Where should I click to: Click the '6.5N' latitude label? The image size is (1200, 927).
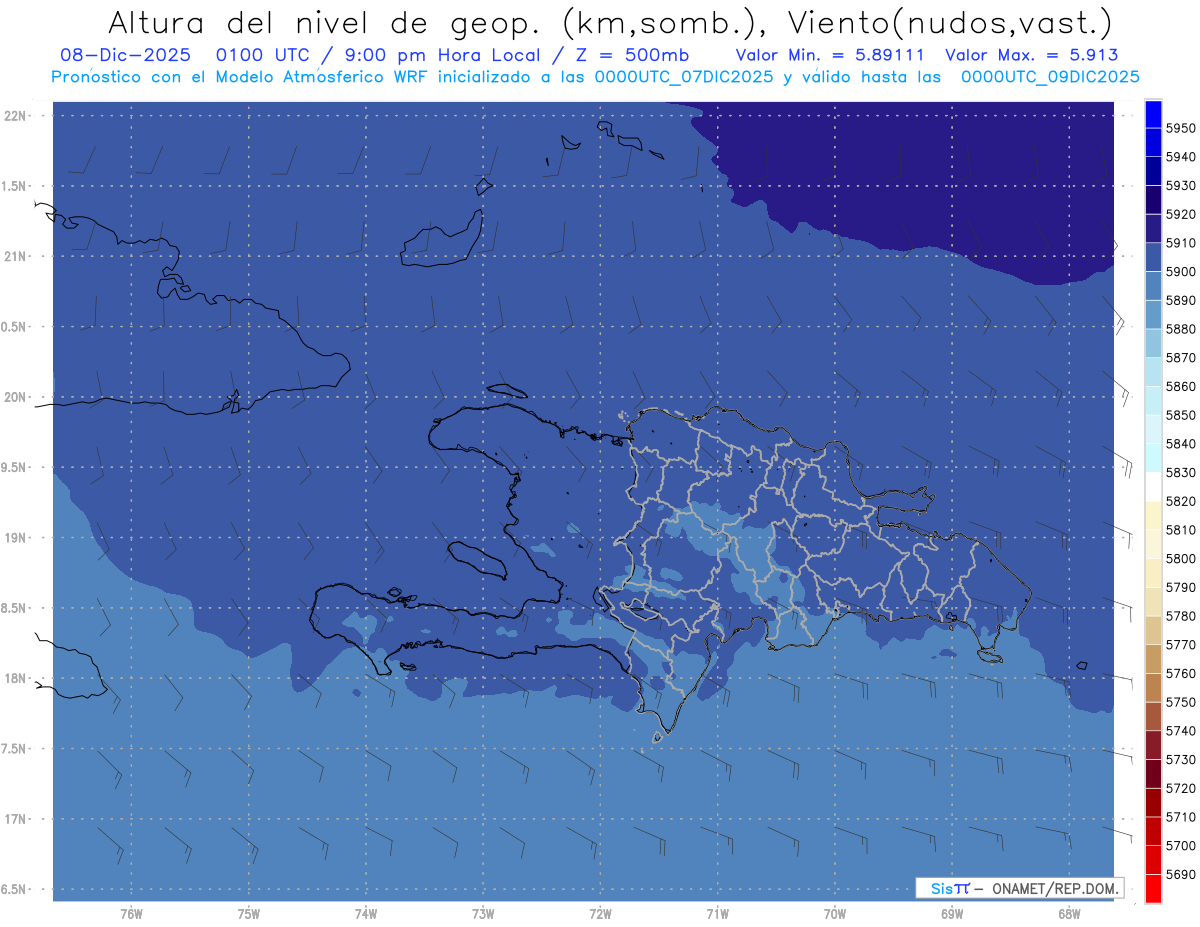coord(14,889)
